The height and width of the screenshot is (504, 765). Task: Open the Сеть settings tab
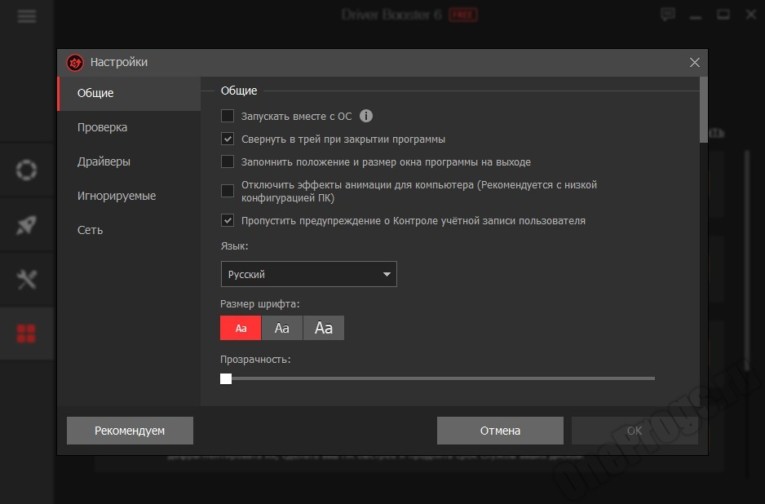pos(129,230)
